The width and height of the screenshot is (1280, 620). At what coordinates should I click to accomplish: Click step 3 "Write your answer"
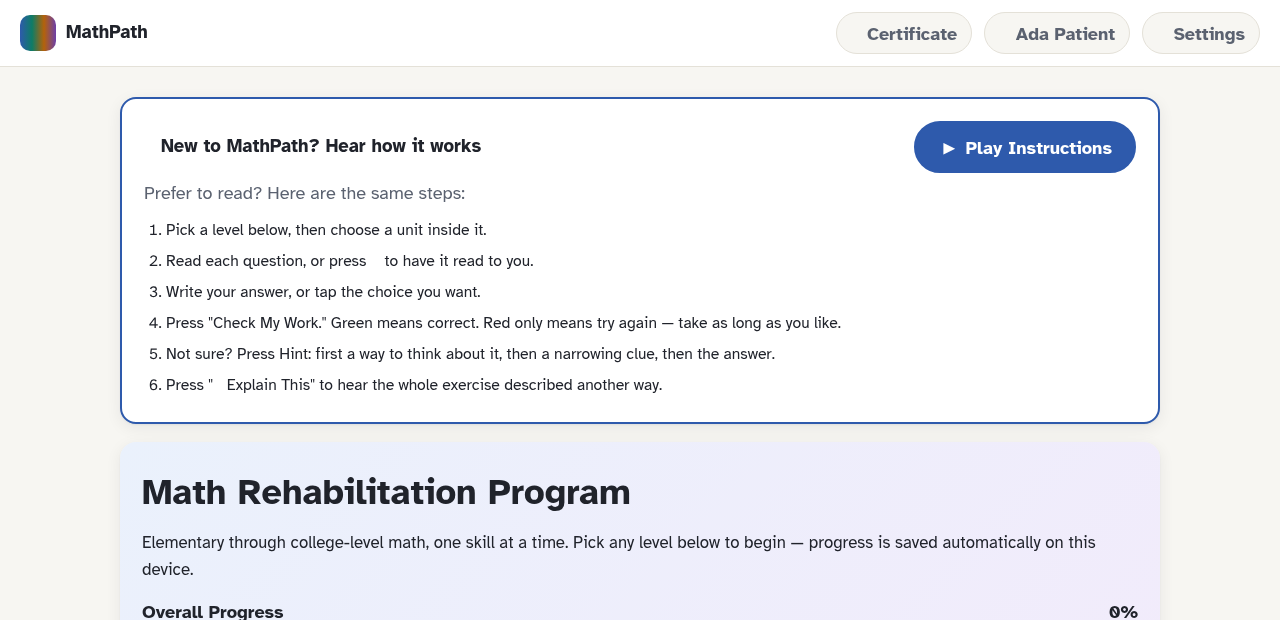tap(323, 292)
